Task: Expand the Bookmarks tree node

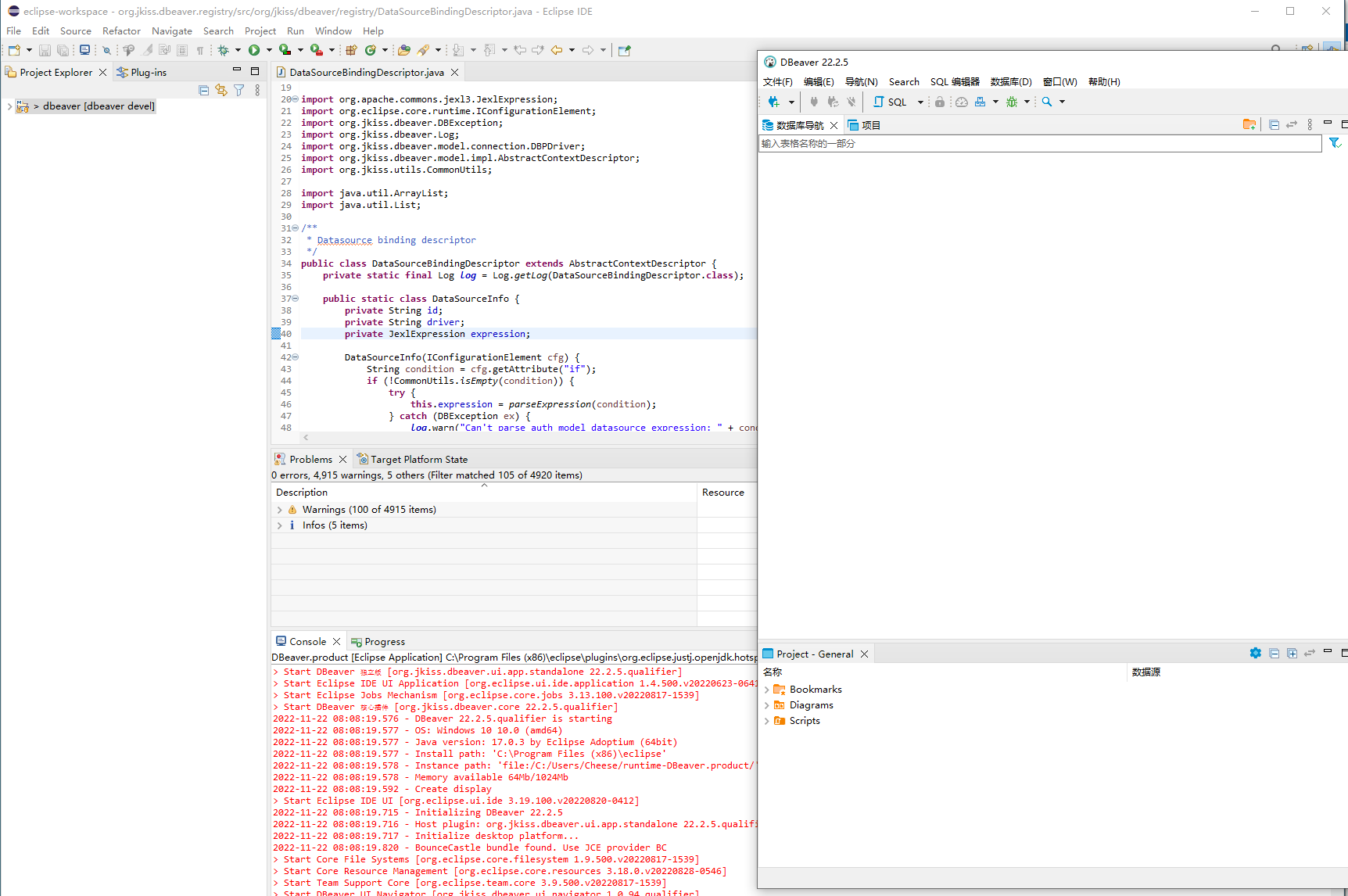Action: (767, 689)
